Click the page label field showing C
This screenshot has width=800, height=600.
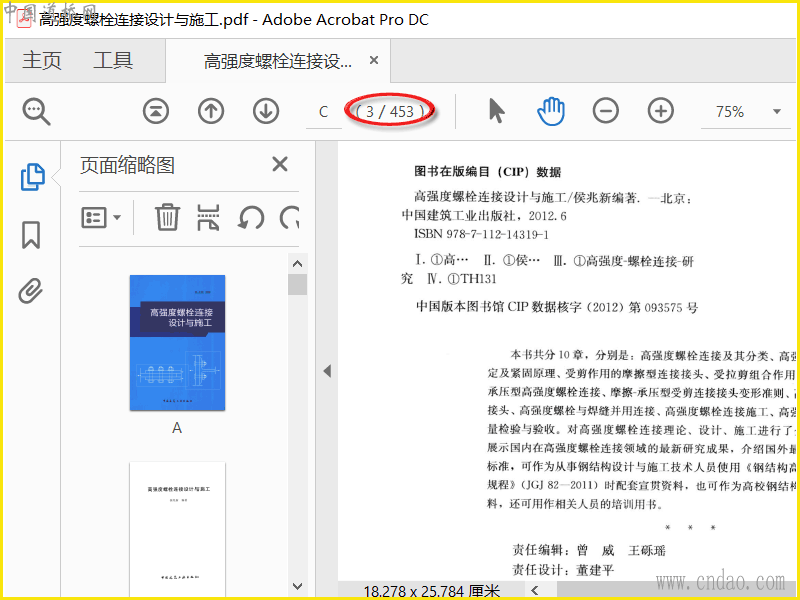pyautogui.click(x=323, y=112)
